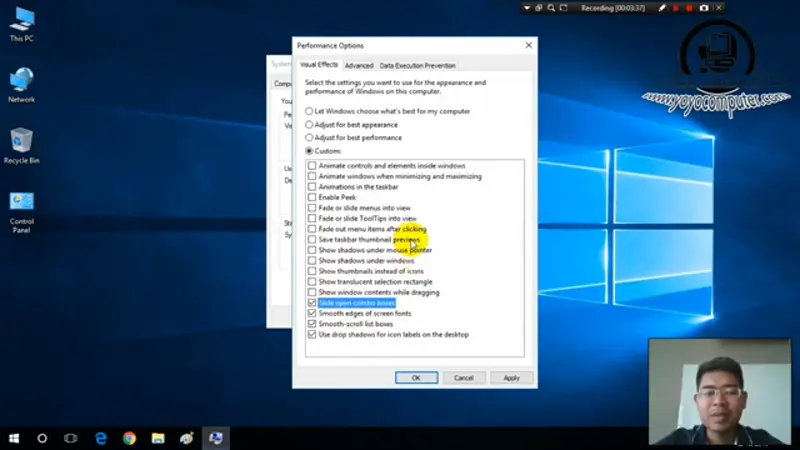Switch to the Advanced tab
The height and width of the screenshot is (450, 800).
click(359, 66)
